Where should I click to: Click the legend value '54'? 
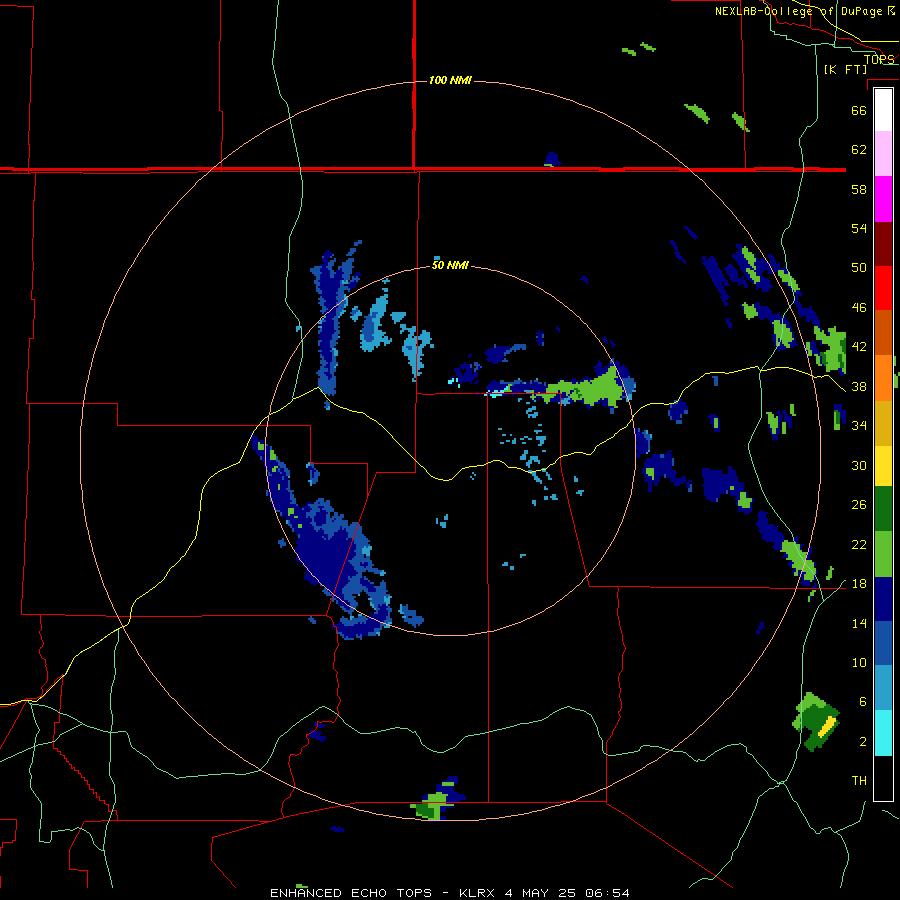(x=859, y=228)
